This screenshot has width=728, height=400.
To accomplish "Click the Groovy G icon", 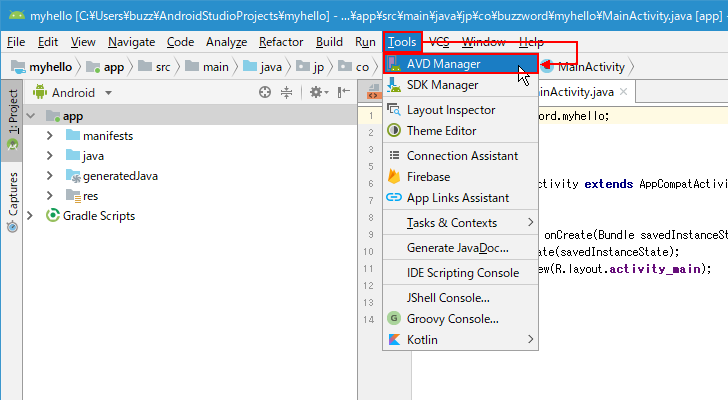I will (394, 318).
